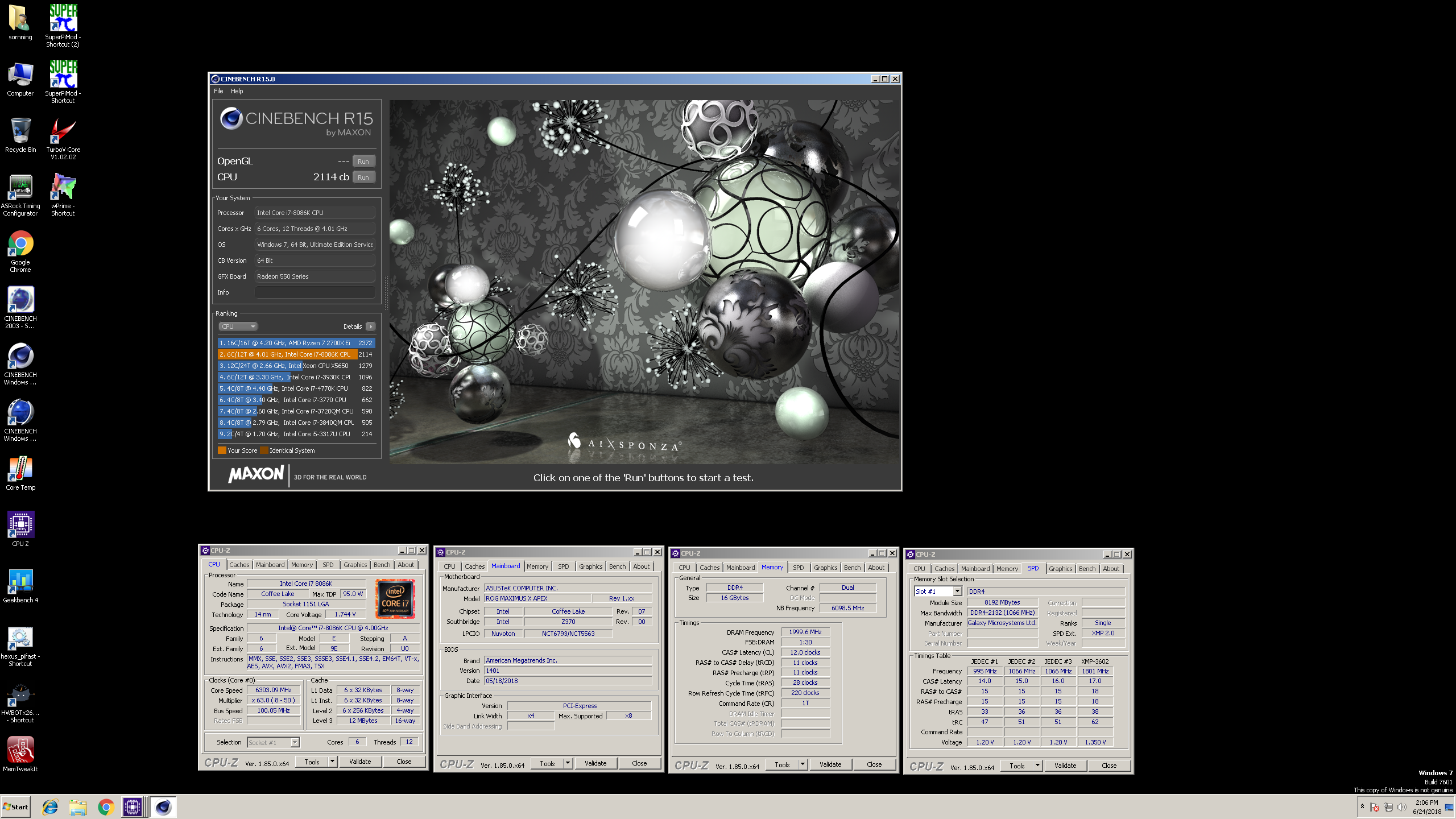Click the MAXON logo in Cinebench
This screenshot has height=819, width=1456.
tap(256, 474)
